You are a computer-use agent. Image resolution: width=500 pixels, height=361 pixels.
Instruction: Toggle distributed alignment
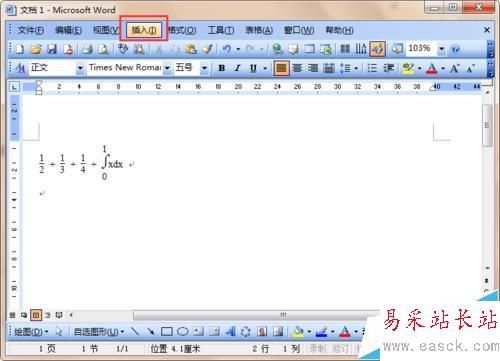click(329, 68)
